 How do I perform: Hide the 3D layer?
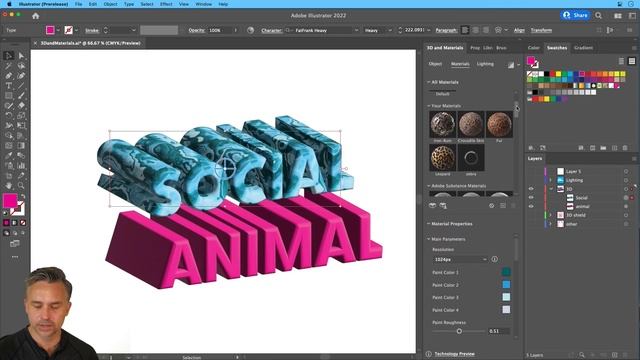coord(531,189)
